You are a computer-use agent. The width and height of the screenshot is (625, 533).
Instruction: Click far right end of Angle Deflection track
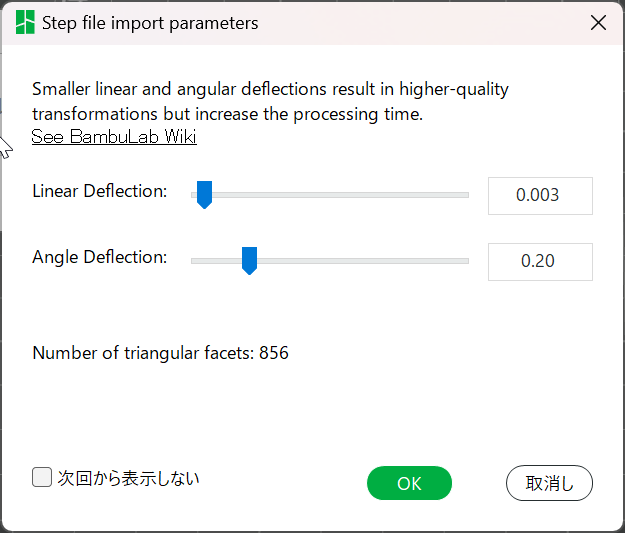465,261
